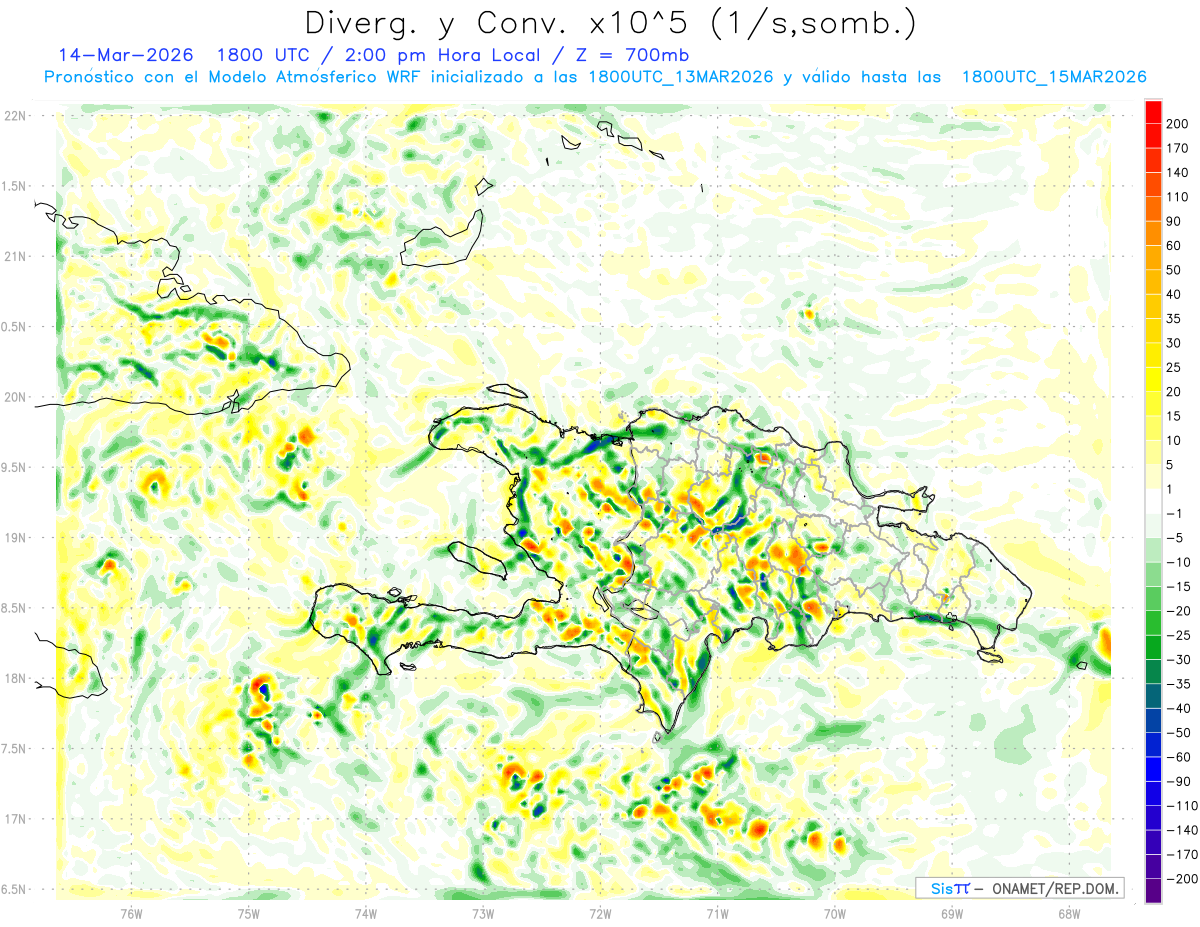
Task: Click the '-10' color scale label
Action: click(x=1181, y=562)
